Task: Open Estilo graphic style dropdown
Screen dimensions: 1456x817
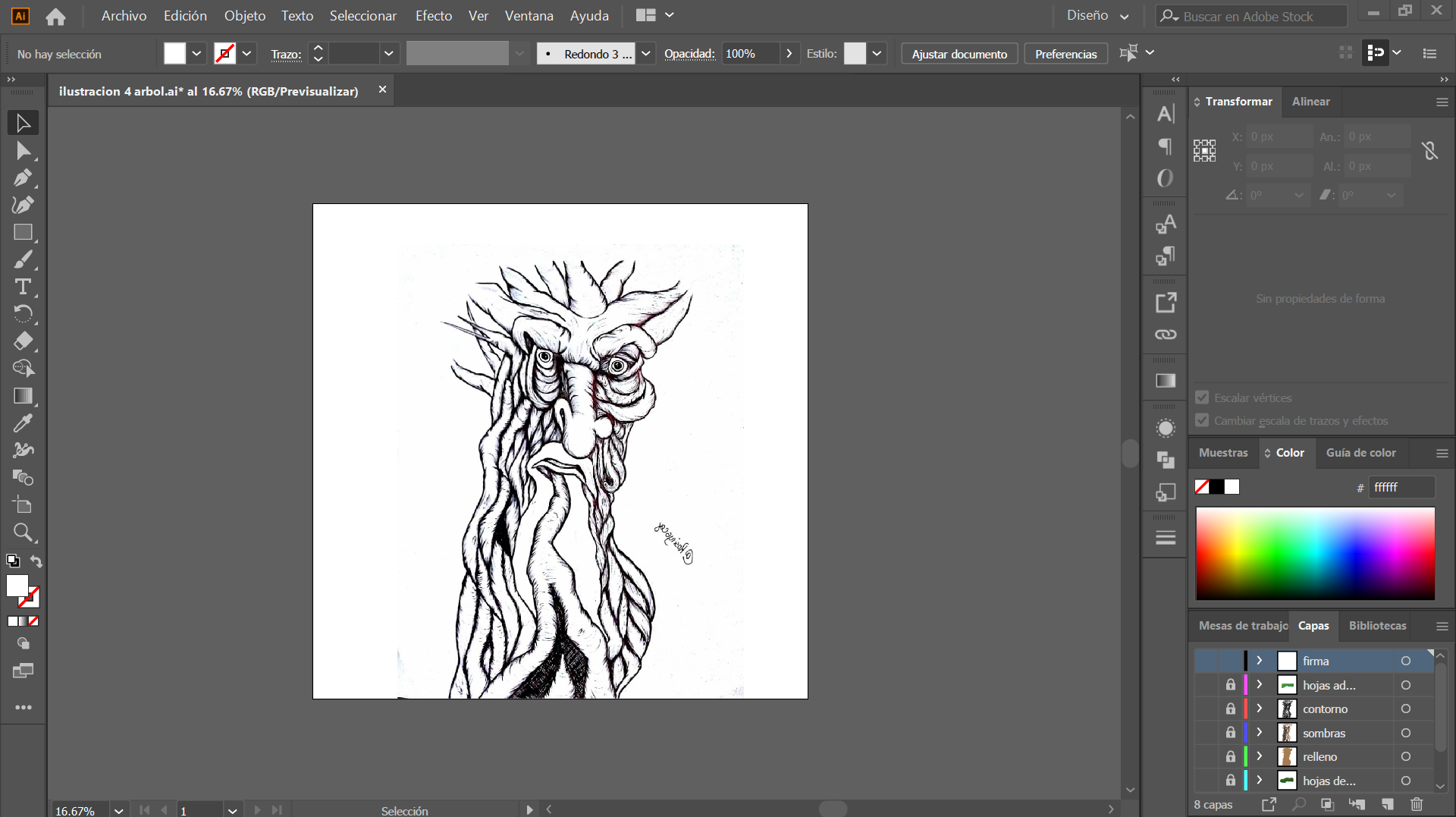Action: (x=877, y=53)
